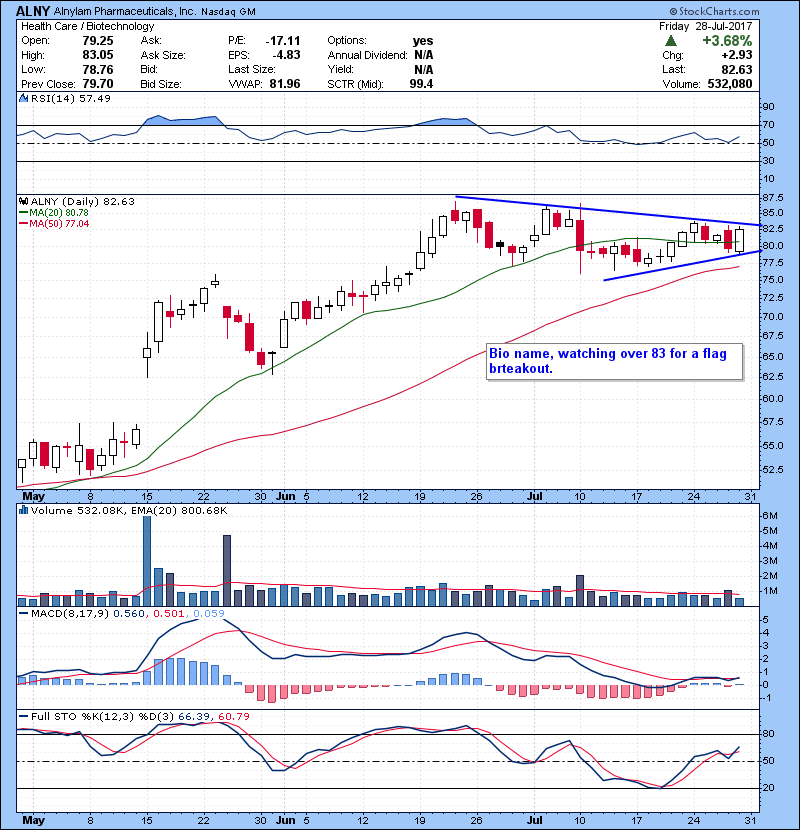Click the stochastic 66.39 %K value

coord(195,716)
